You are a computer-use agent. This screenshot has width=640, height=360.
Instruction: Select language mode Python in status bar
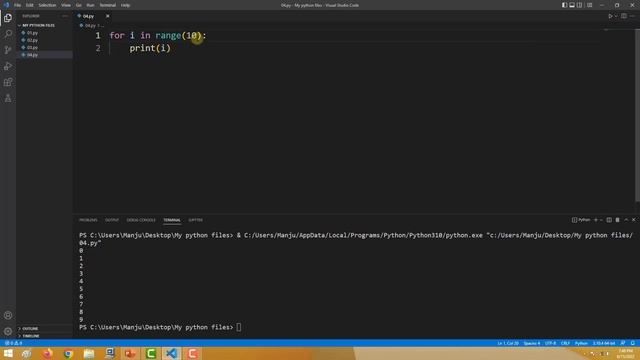point(581,343)
